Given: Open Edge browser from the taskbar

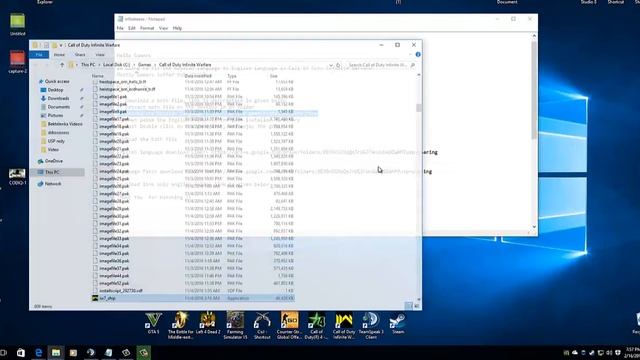Looking at the screenshot, I should coord(38,352).
